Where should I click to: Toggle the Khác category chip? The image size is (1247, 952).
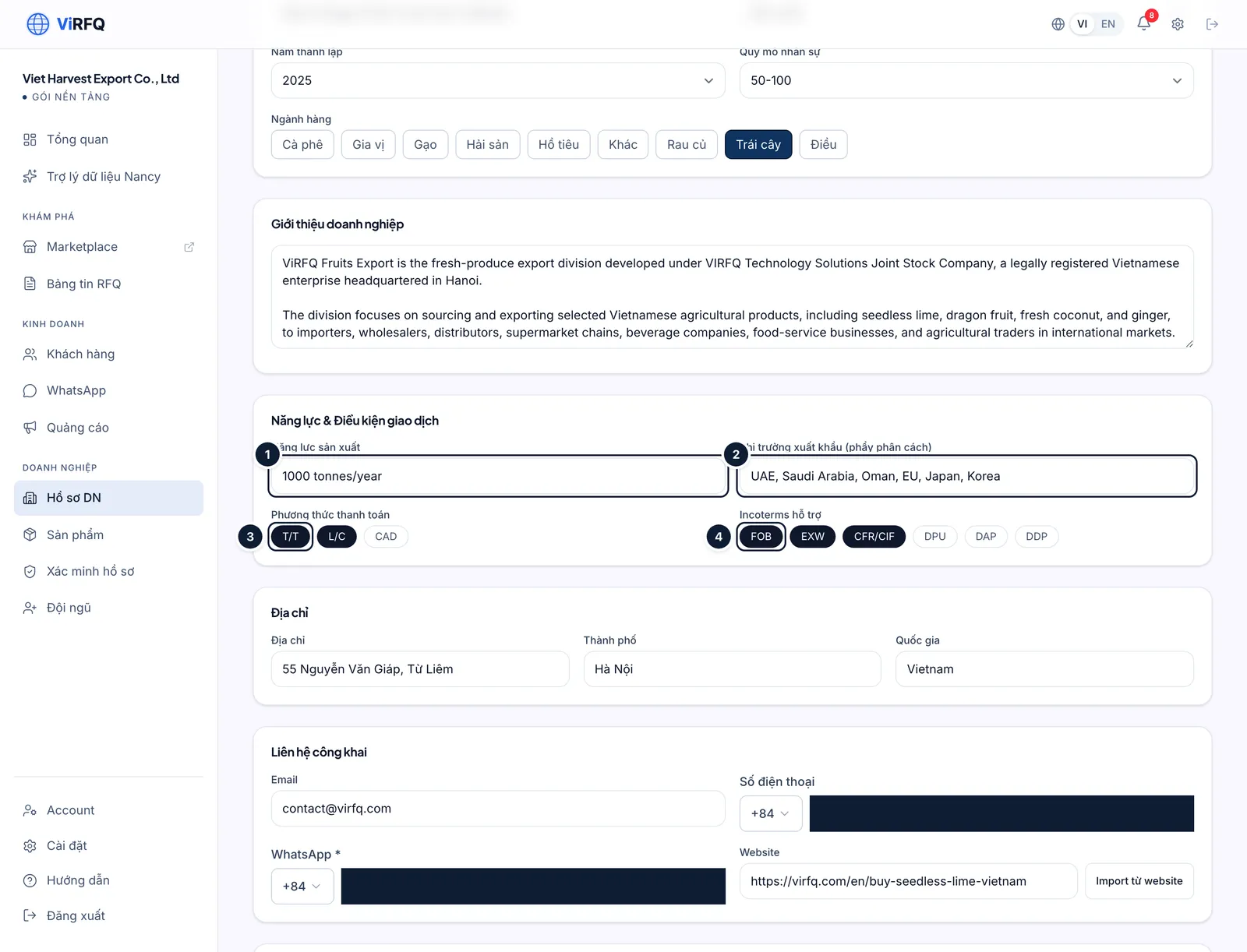click(x=623, y=144)
